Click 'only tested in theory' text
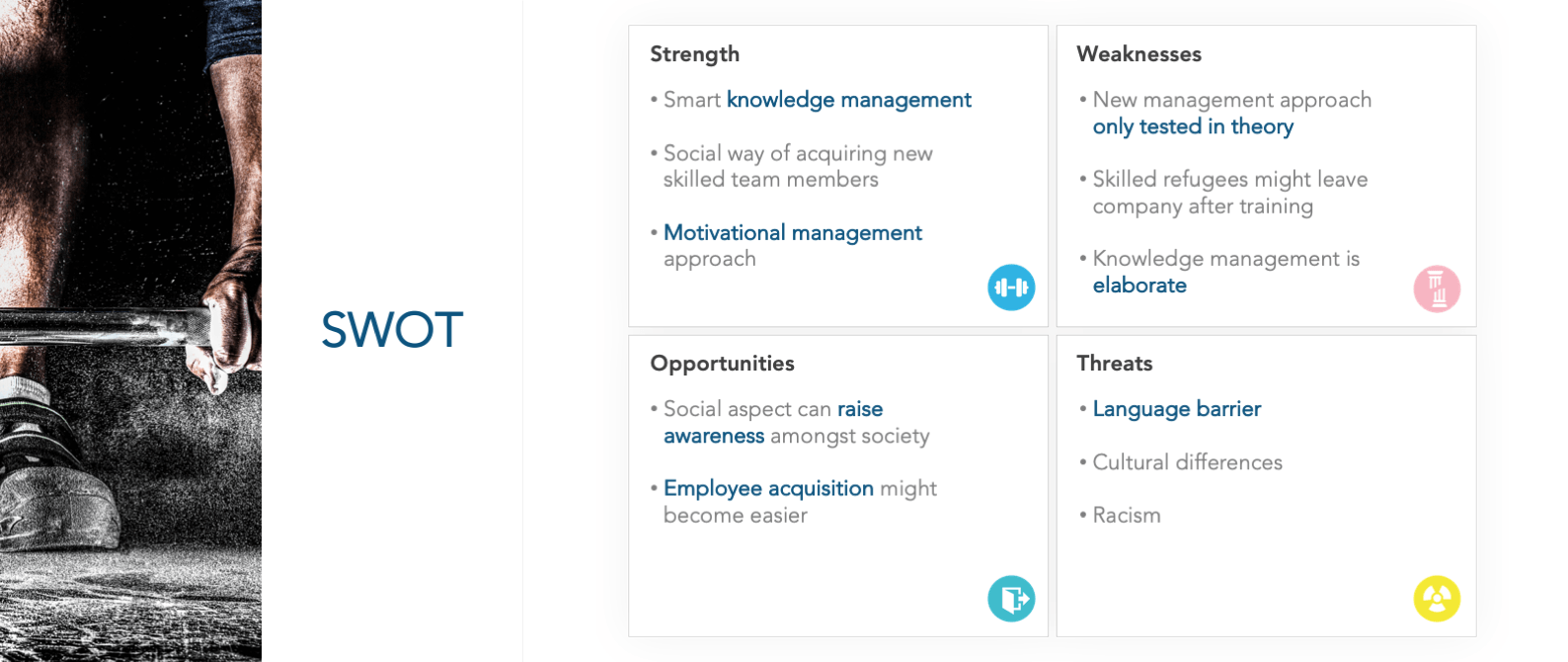1568x662 pixels. click(1193, 126)
